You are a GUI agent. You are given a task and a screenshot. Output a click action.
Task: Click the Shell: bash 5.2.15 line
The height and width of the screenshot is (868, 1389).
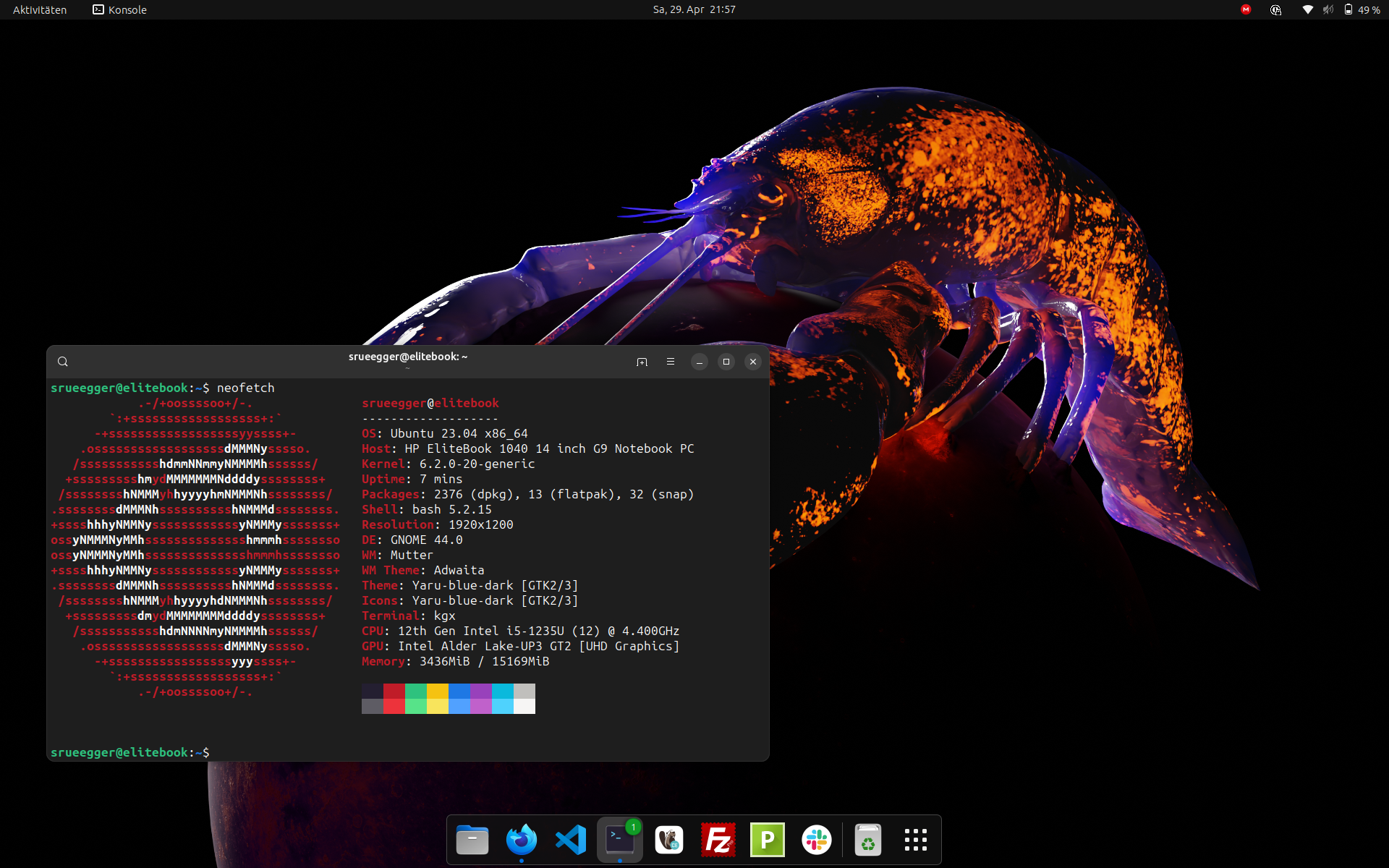pyautogui.click(x=427, y=509)
